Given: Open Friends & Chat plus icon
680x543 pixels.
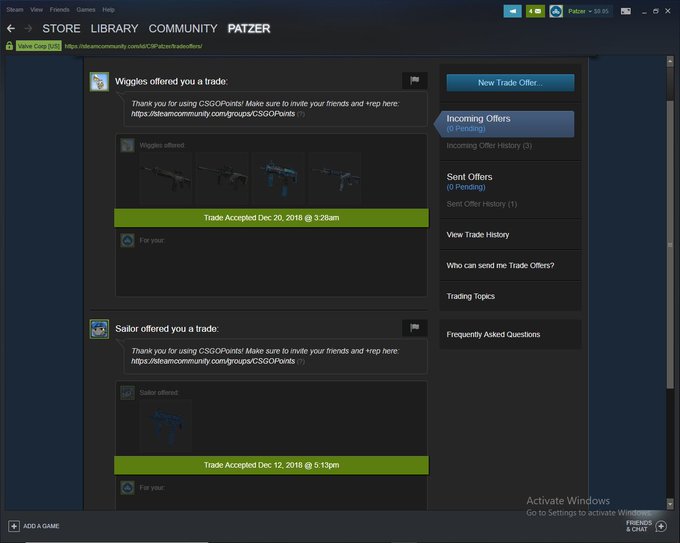Looking at the screenshot, I should tap(661, 527).
